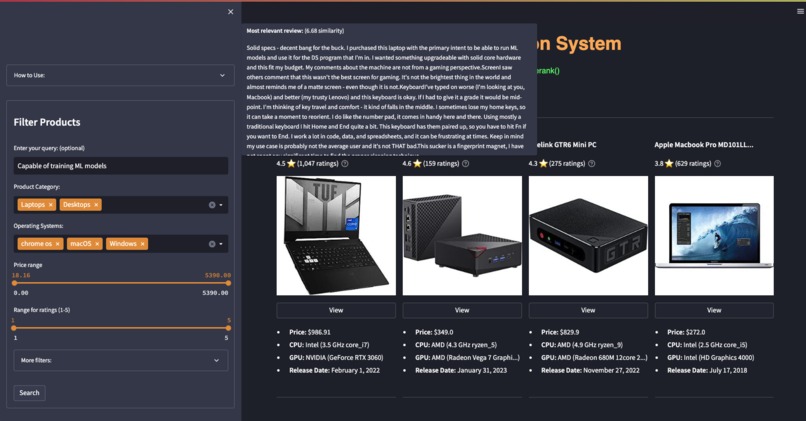Click View under the Apple Macbook Pro
Image resolution: width=806 pixels, height=421 pixels.
coord(714,310)
